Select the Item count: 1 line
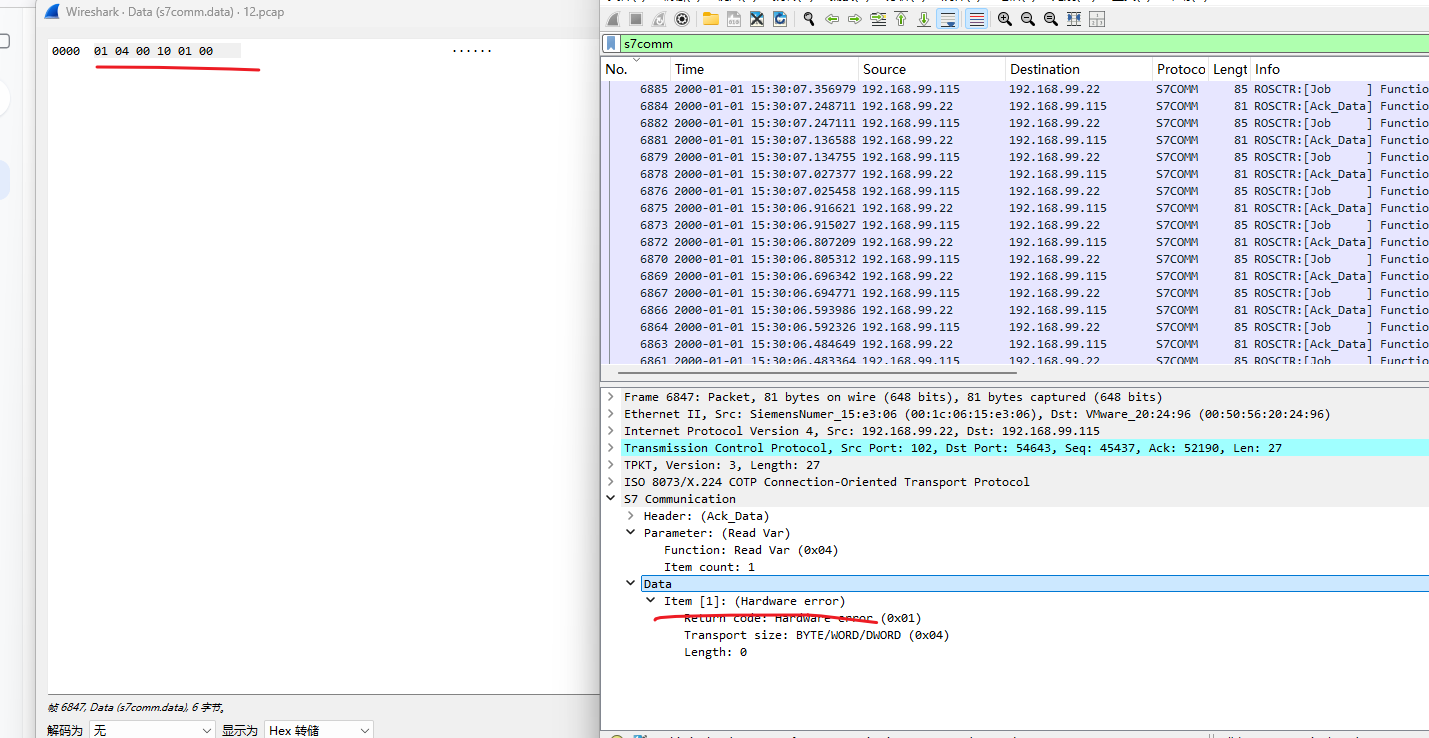 pyautogui.click(x=709, y=567)
